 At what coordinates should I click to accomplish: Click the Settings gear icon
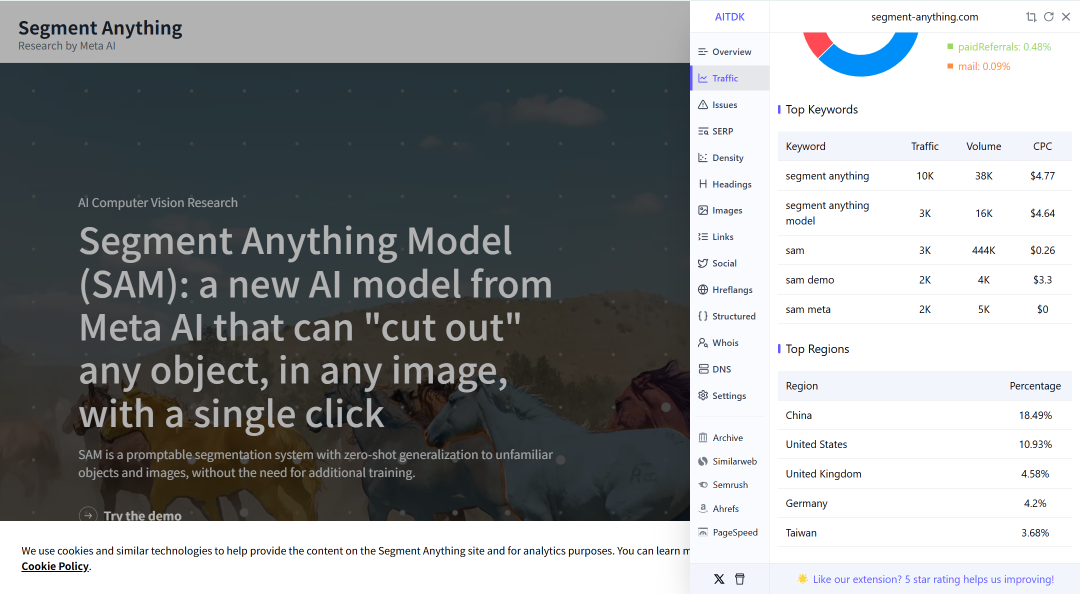tap(703, 396)
